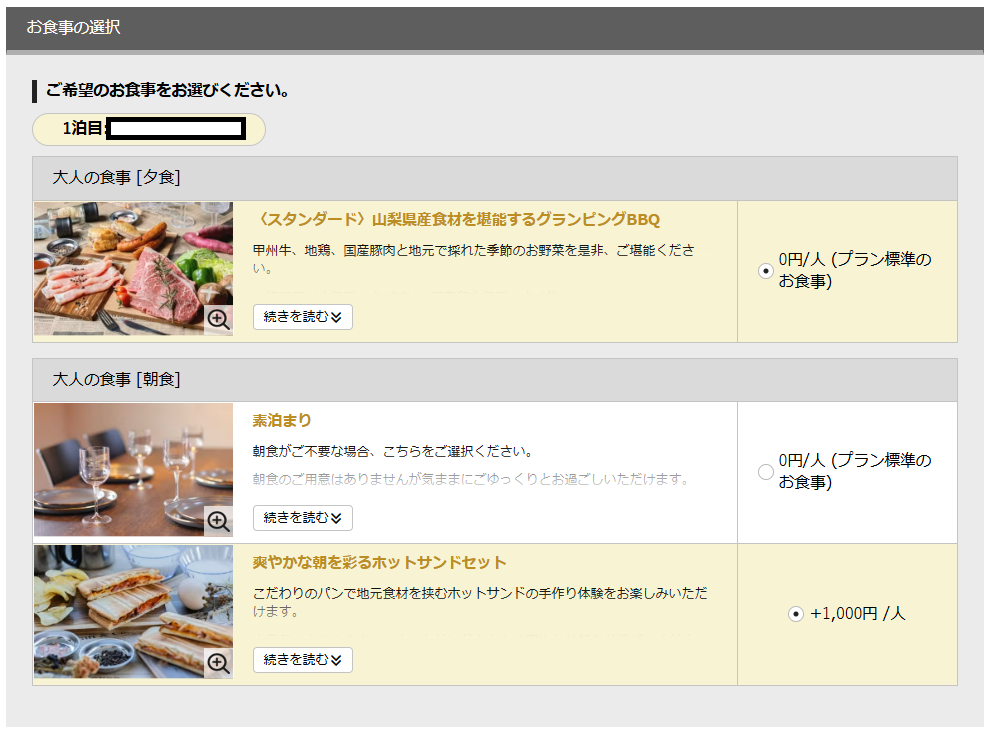Expand 続きを読む under the glamping BBQ
Screen dimensions: 990x734
pos(302,317)
